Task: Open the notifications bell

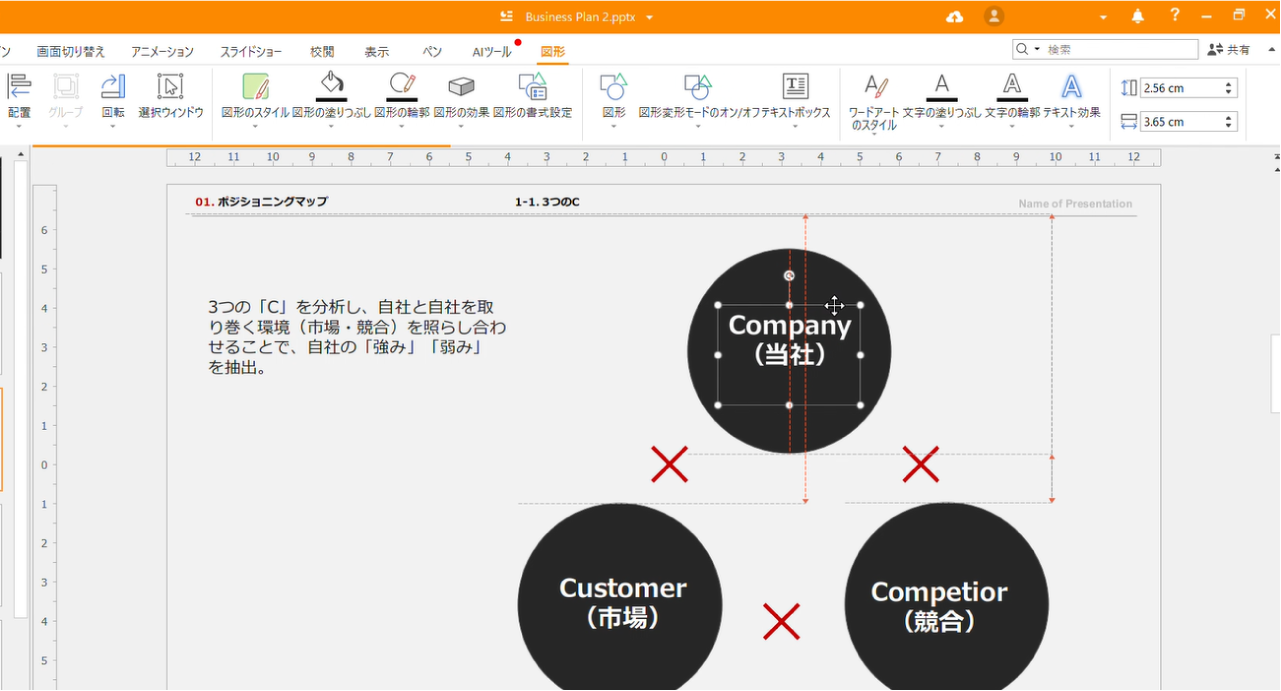Action: click(1138, 17)
